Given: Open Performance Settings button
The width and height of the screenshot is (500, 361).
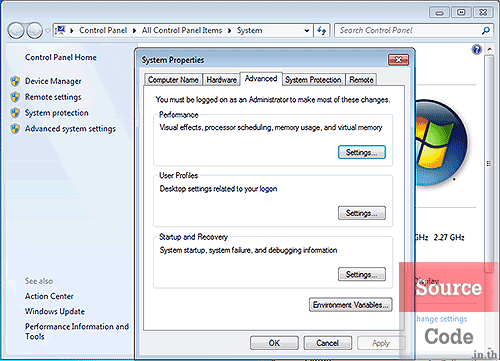Looking at the screenshot, I should tap(362, 152).
